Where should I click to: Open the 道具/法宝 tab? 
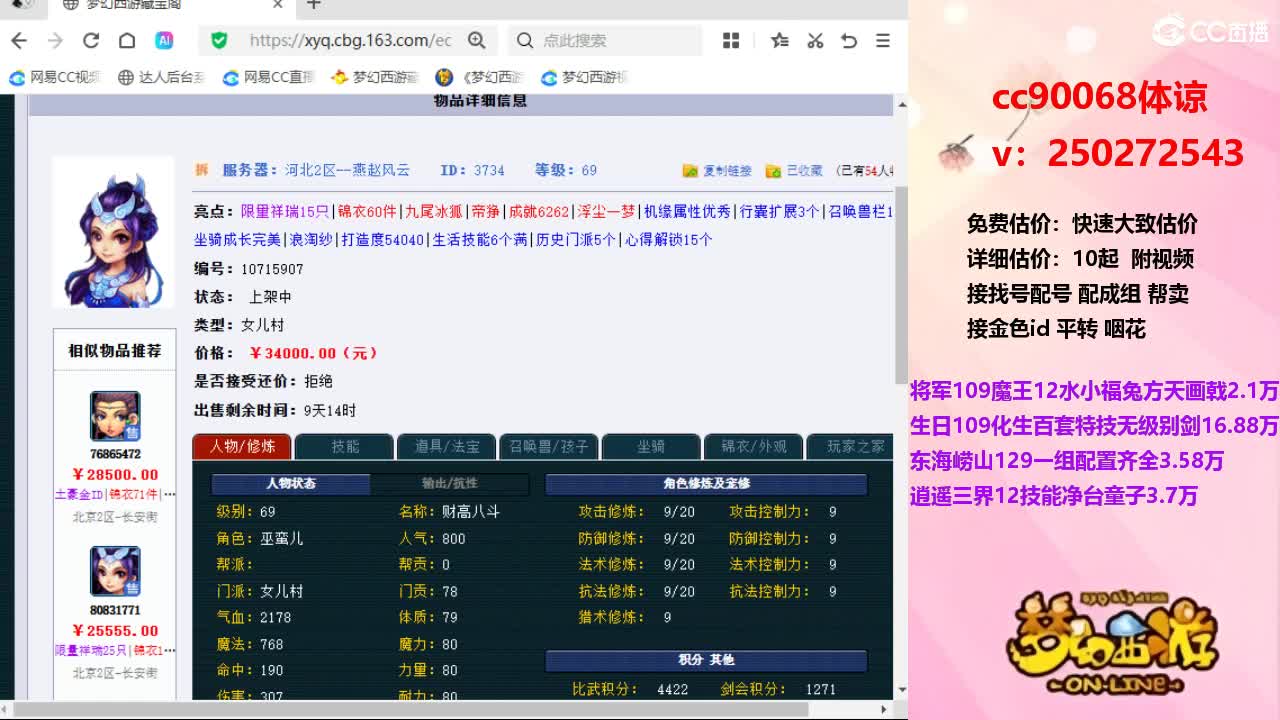(x=447, y=447)
